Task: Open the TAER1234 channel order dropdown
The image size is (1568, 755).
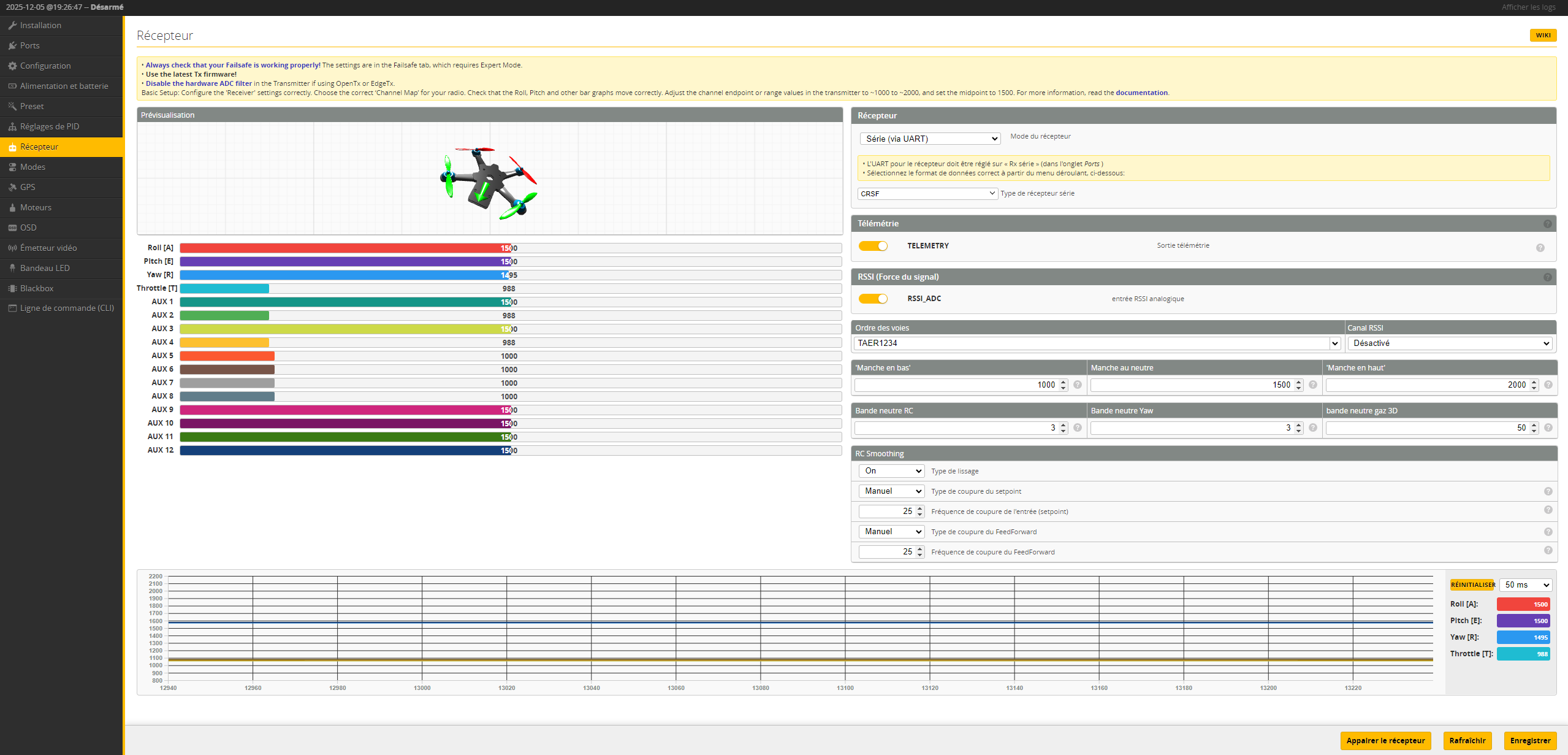Action: (1097, 343)
